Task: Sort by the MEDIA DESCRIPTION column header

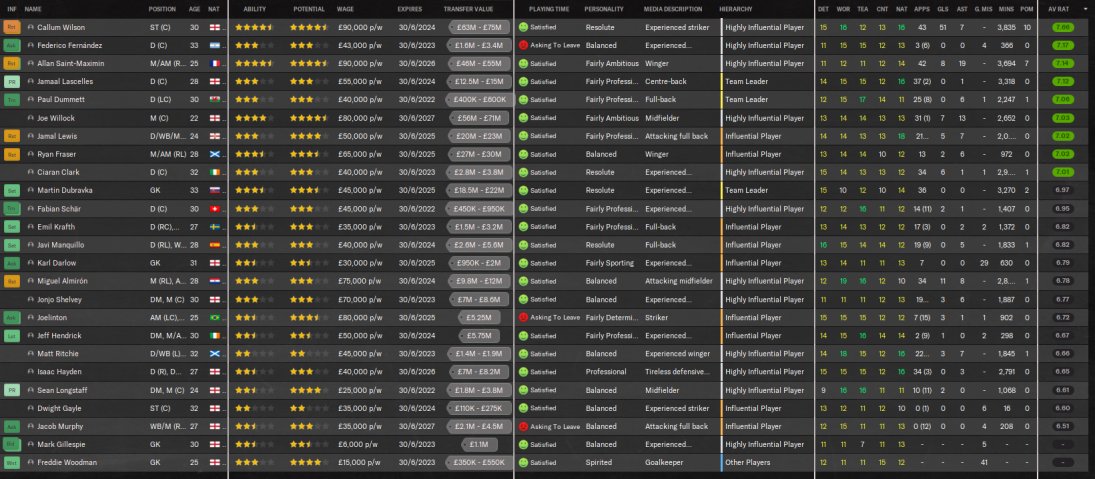Action: coord(673,9)
